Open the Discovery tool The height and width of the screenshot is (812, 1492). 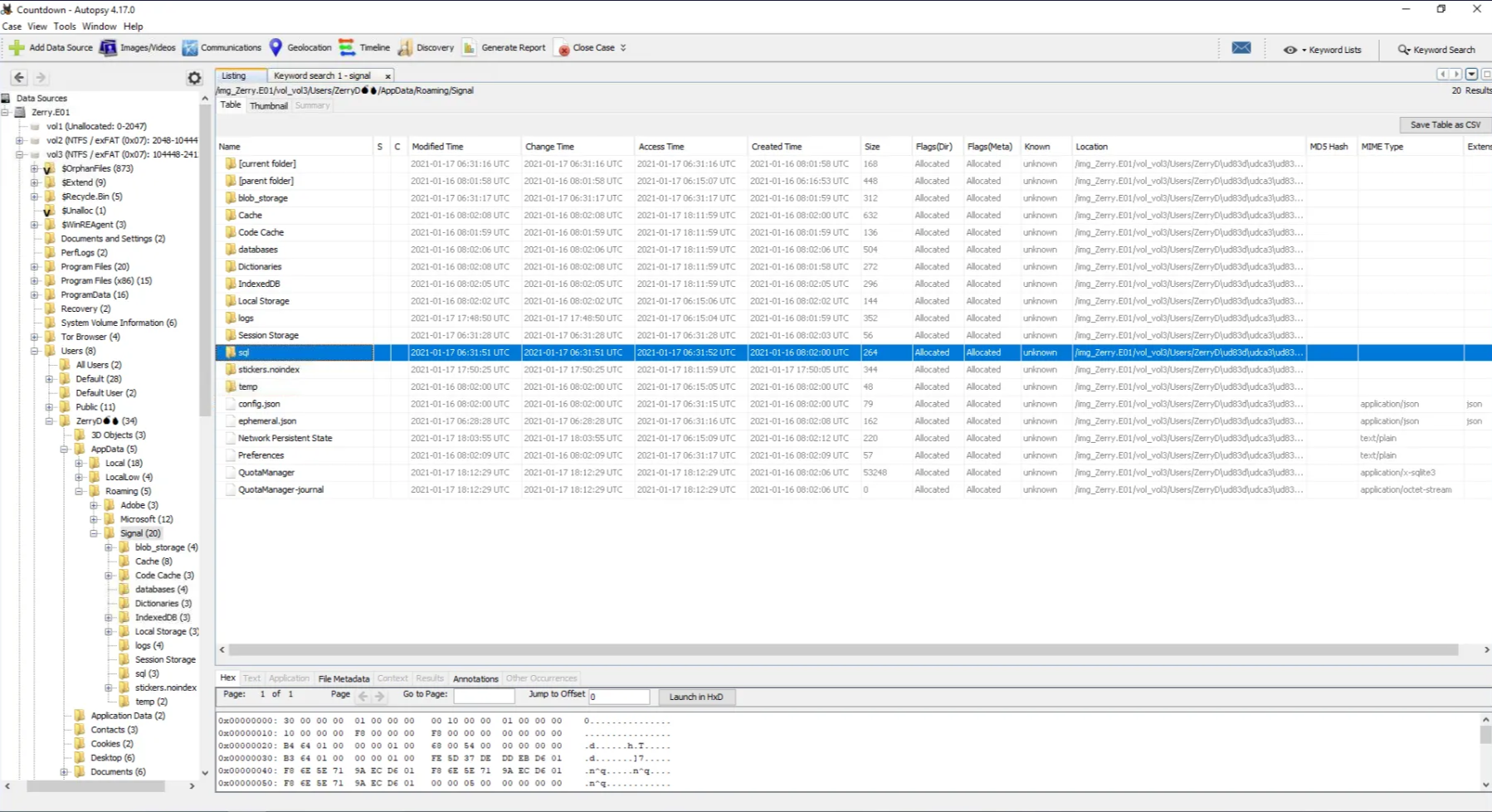(x=426, y=48)
